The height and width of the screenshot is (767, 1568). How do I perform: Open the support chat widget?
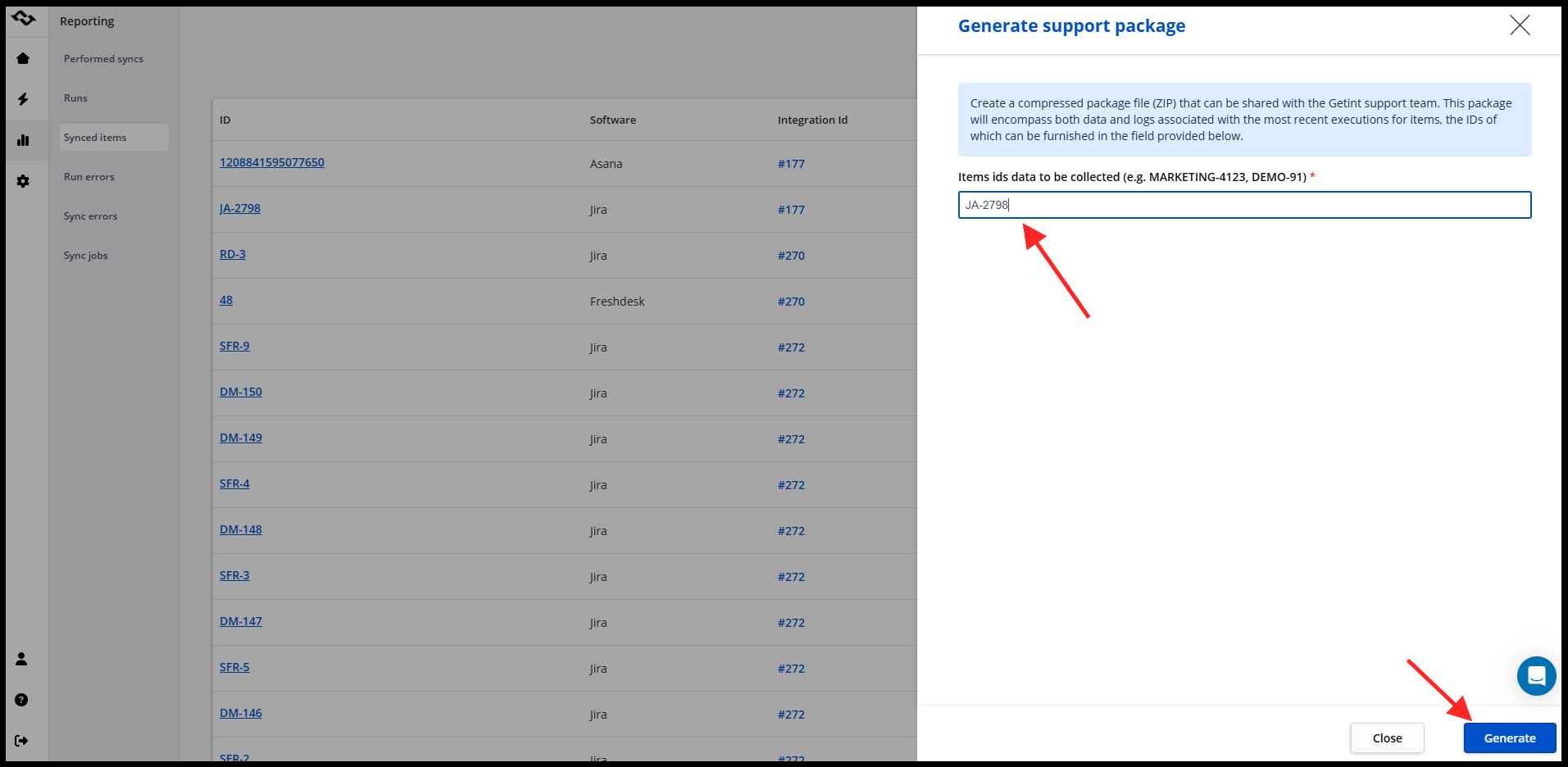click(x=1536, y=676)
